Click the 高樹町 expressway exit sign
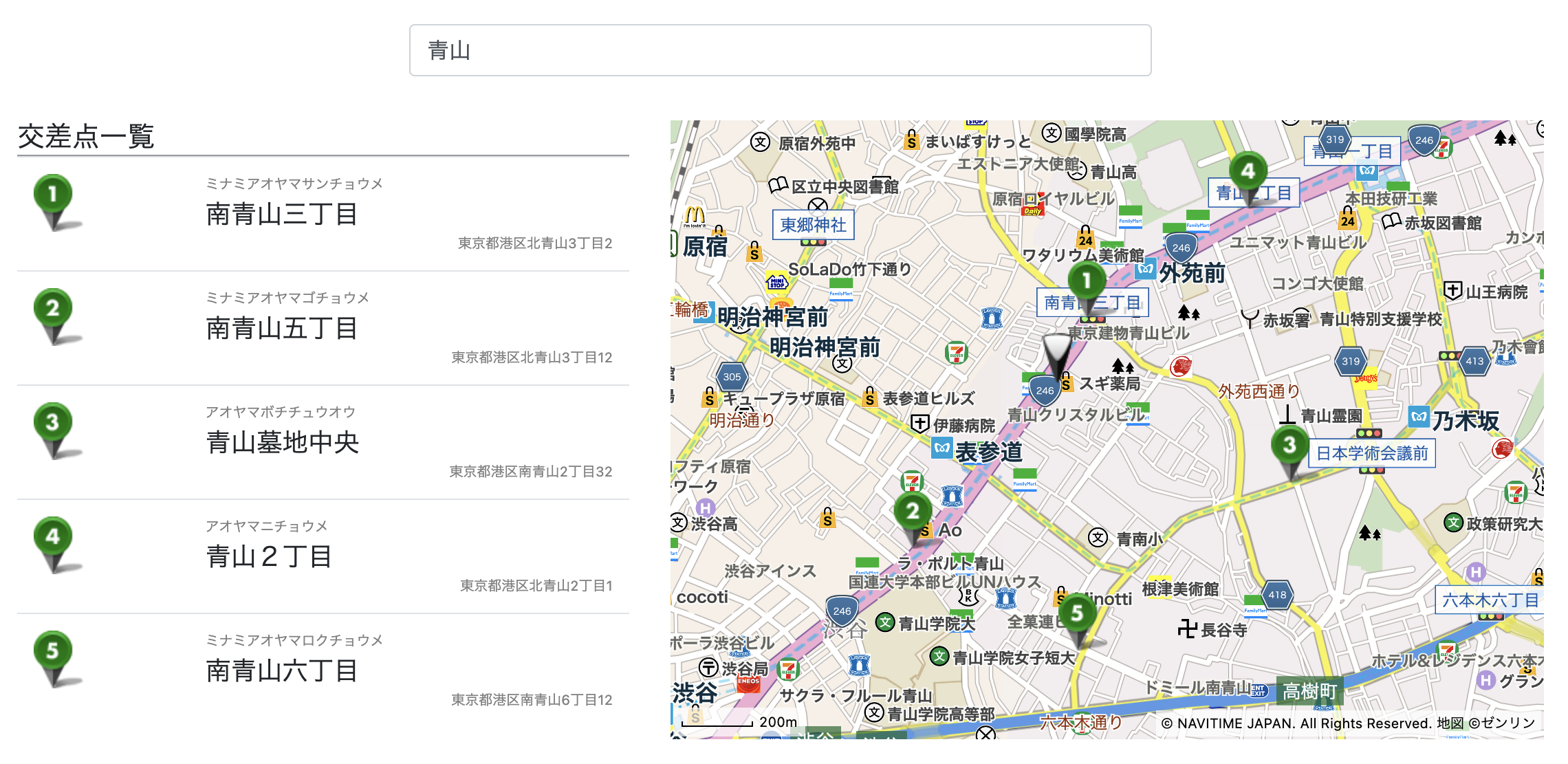The width and height of the screenshot is (1568, 764). coord(1310,691)
